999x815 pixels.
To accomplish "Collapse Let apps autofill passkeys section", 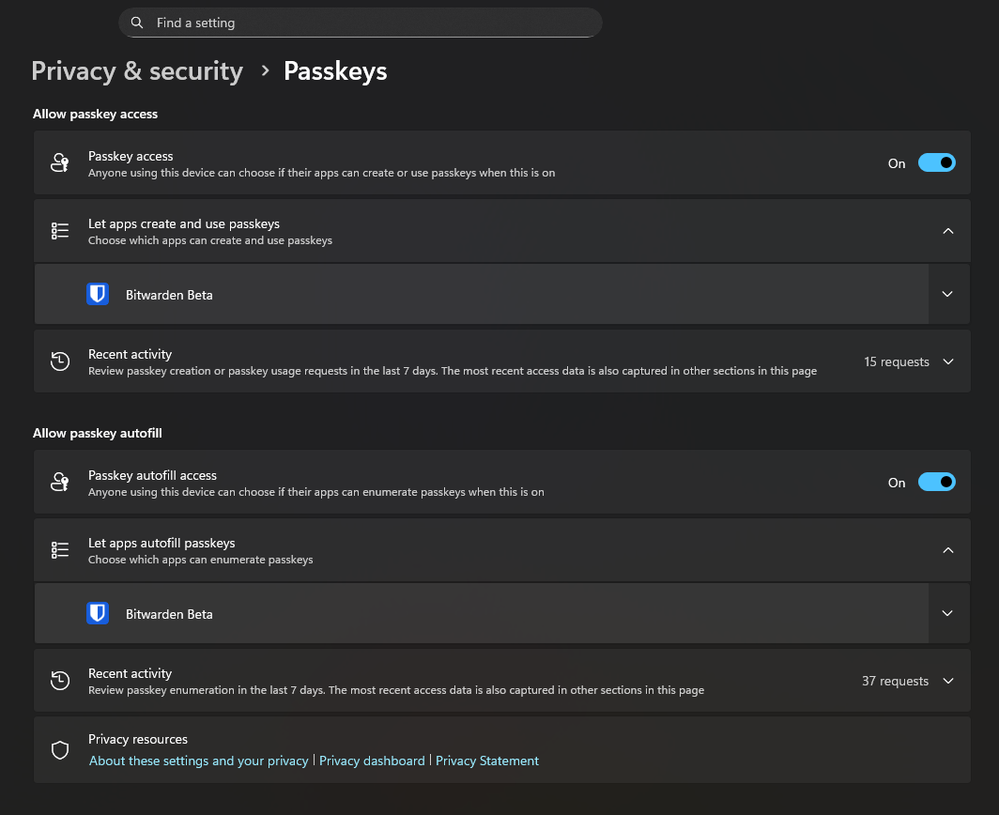I will point(948,550).
